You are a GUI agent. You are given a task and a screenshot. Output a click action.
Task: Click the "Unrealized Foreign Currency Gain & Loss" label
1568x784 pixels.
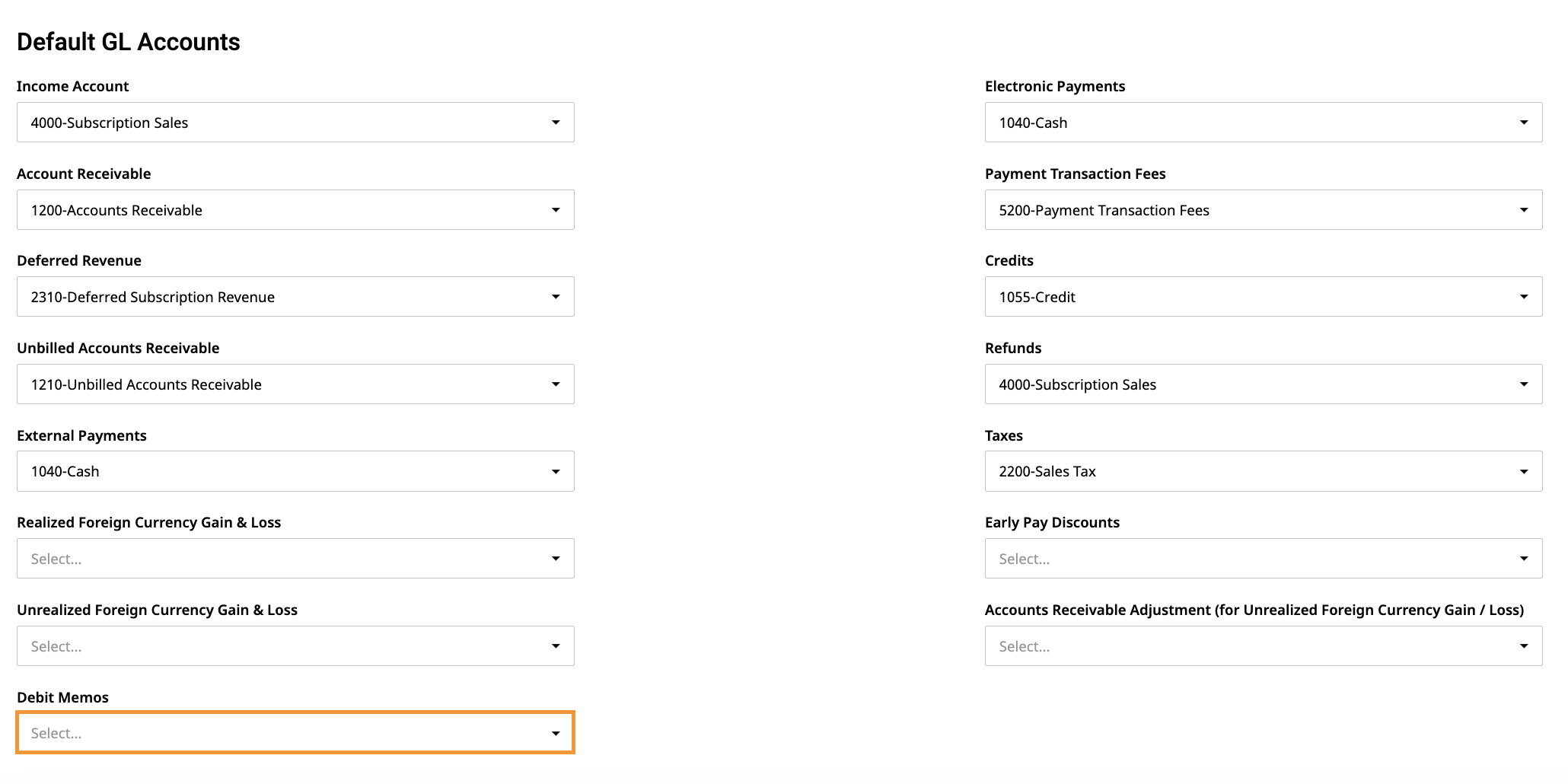[x=157, y=610]
